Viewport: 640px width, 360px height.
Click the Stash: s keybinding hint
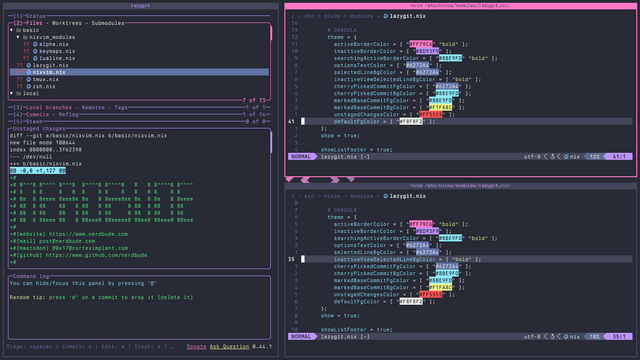click(147, 347)
